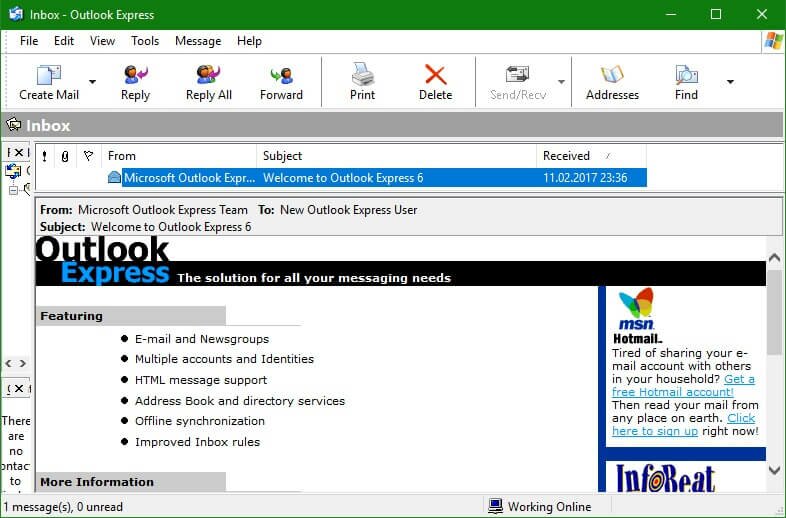The width and height of the screenshot is (786, 518).
Task: Open the Addresses book
Action: pos(612,83)
